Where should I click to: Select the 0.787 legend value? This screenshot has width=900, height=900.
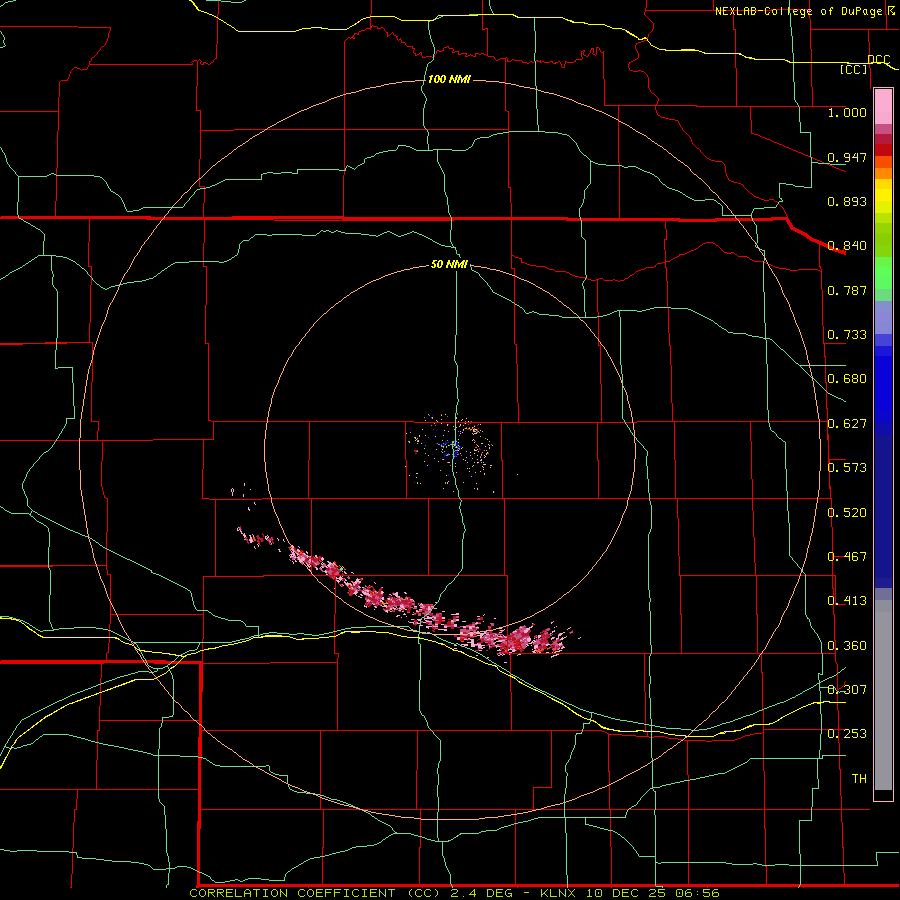[x=847, y=290]
